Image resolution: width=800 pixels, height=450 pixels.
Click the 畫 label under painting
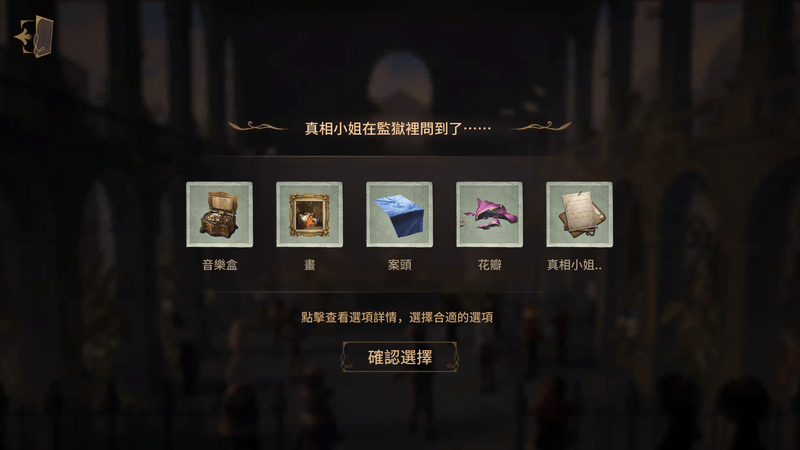coord(310,265)
